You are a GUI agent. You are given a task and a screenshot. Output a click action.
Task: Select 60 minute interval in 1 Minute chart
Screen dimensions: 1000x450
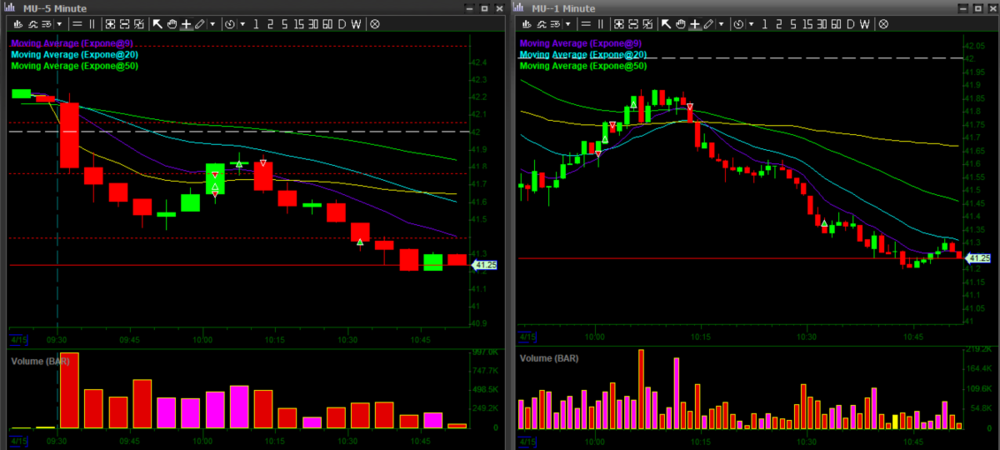pos(835,23)
